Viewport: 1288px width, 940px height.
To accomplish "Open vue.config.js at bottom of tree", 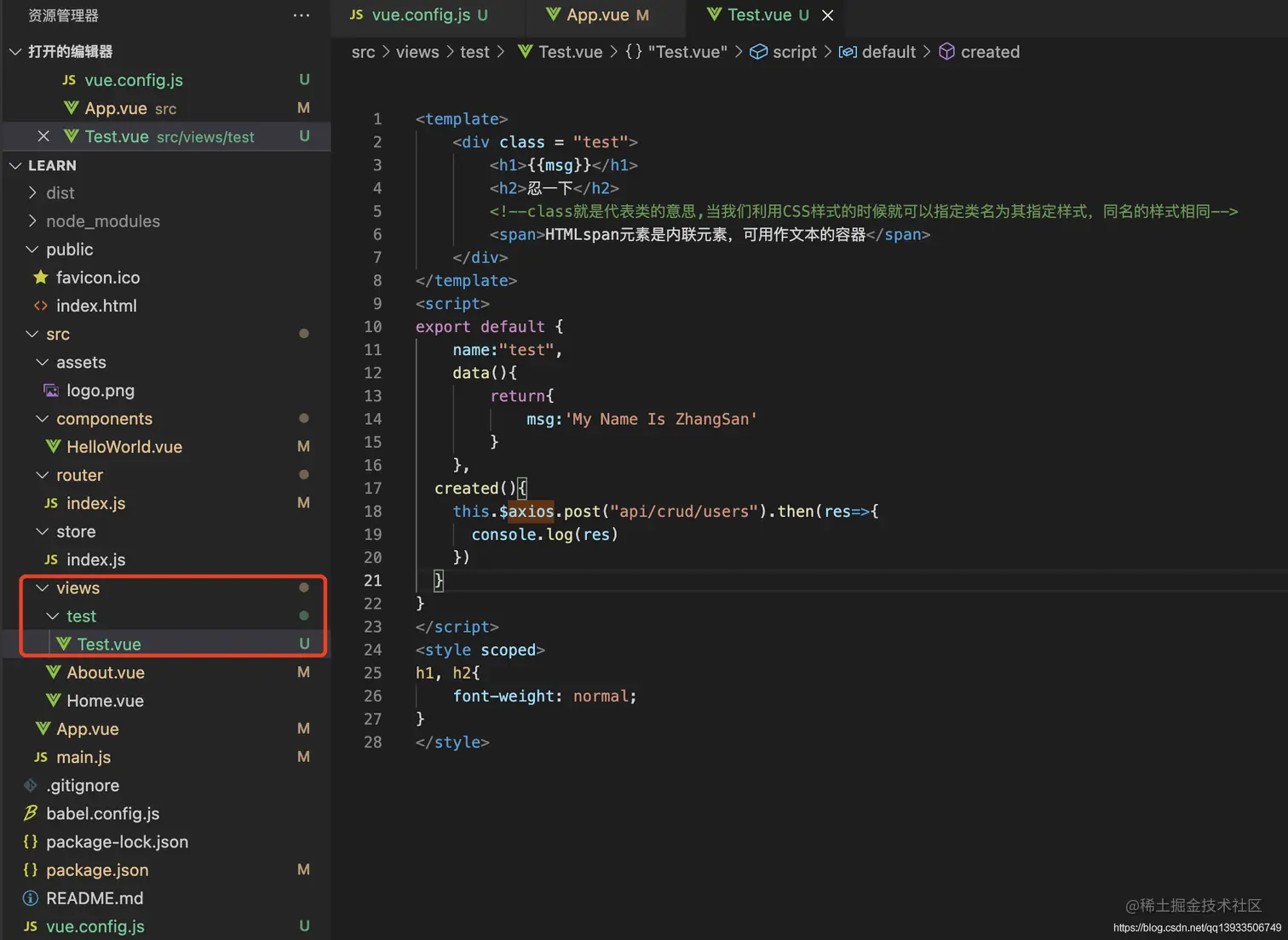I will pos(165,926).
